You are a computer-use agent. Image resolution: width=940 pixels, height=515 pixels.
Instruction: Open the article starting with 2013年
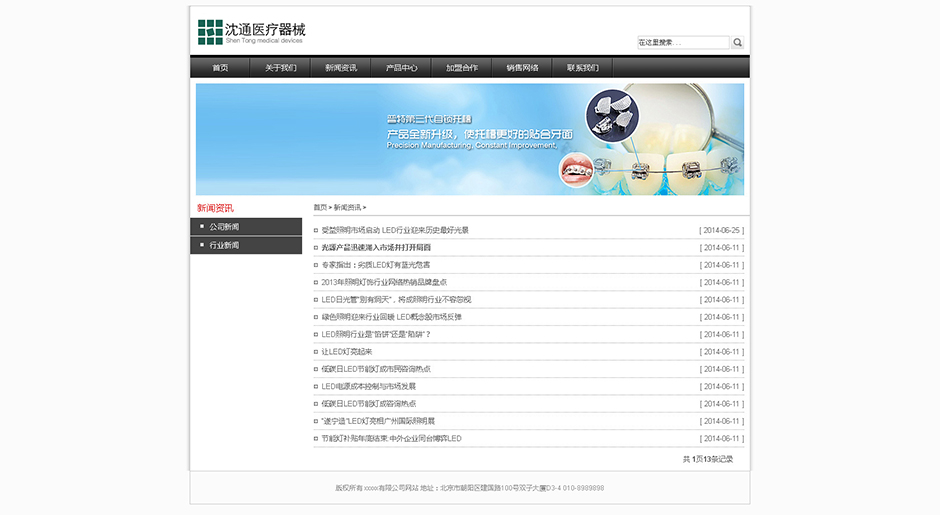[384, 282]
